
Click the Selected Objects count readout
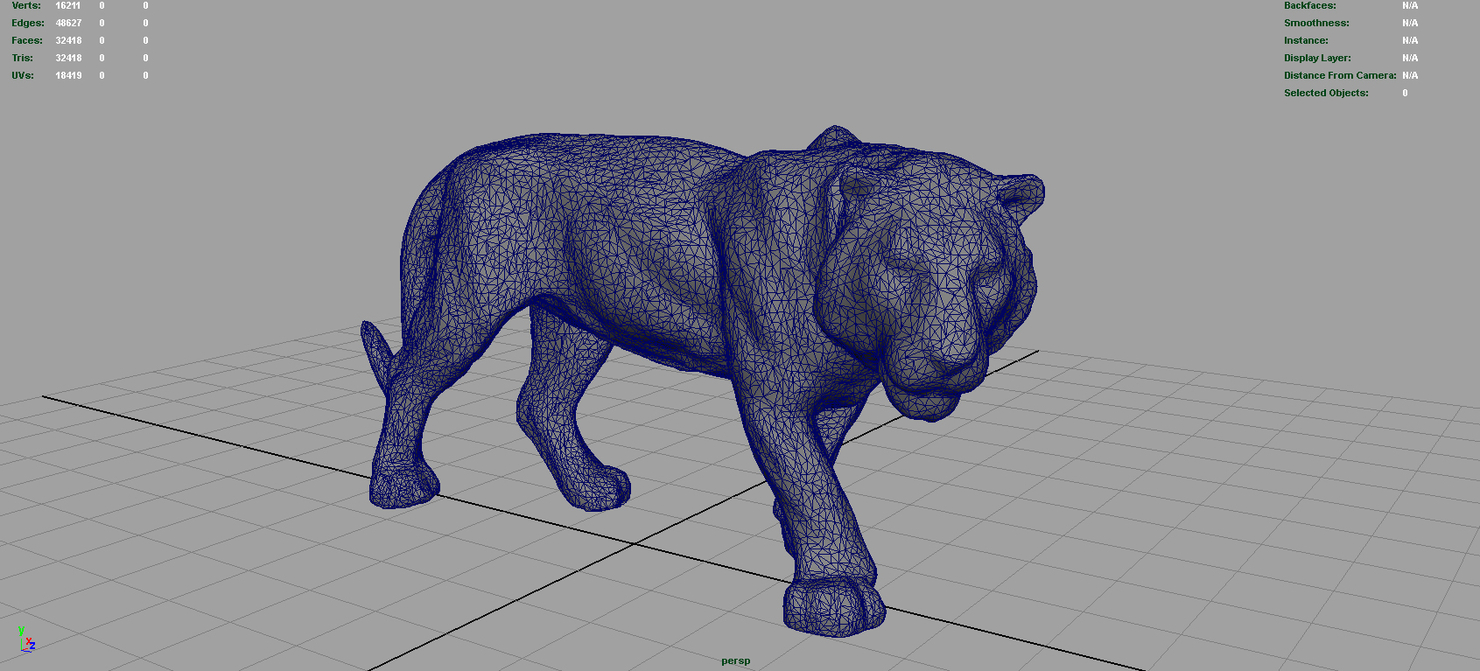pos(1404,92)
